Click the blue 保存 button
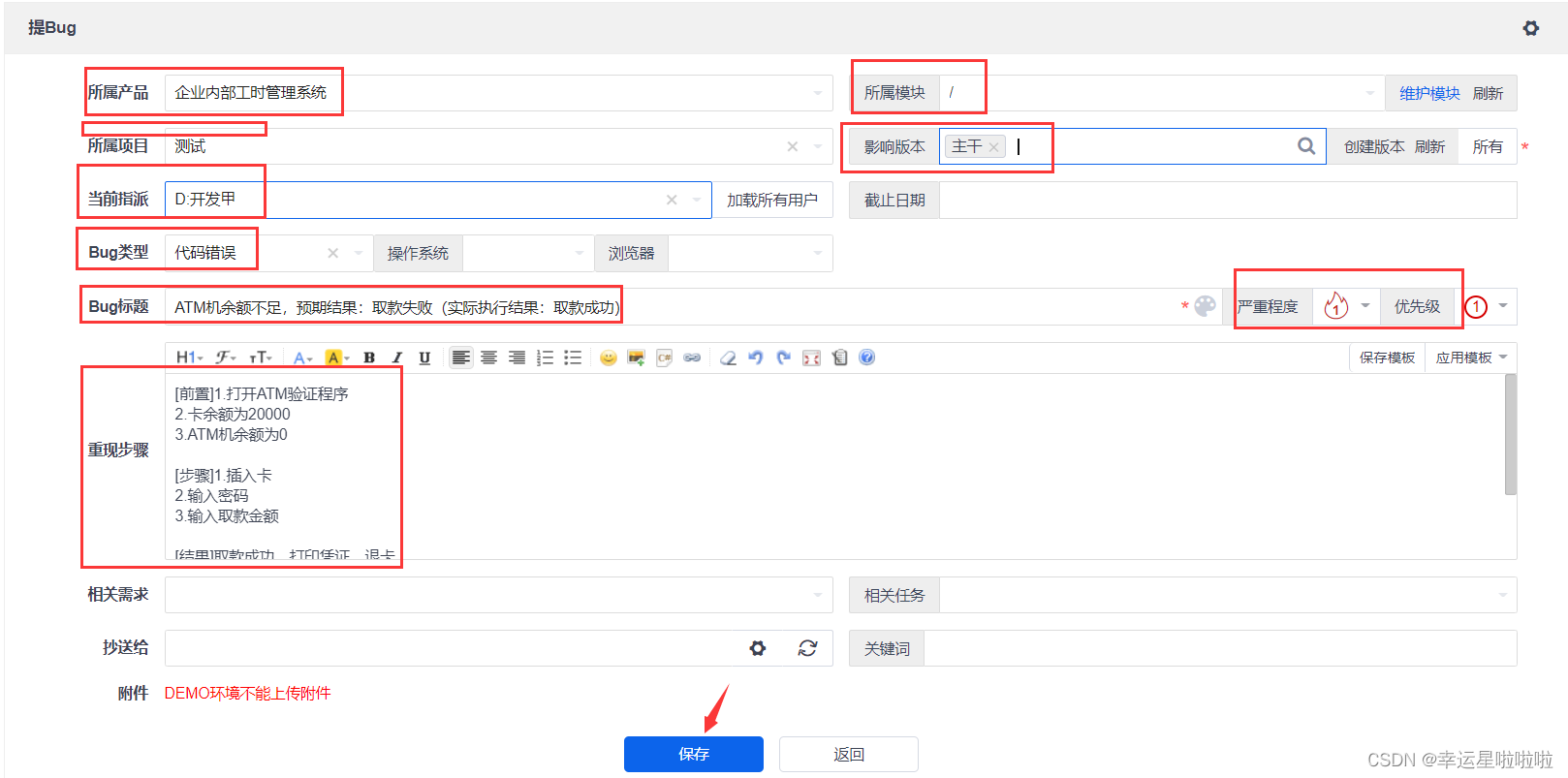 point(694,754)
